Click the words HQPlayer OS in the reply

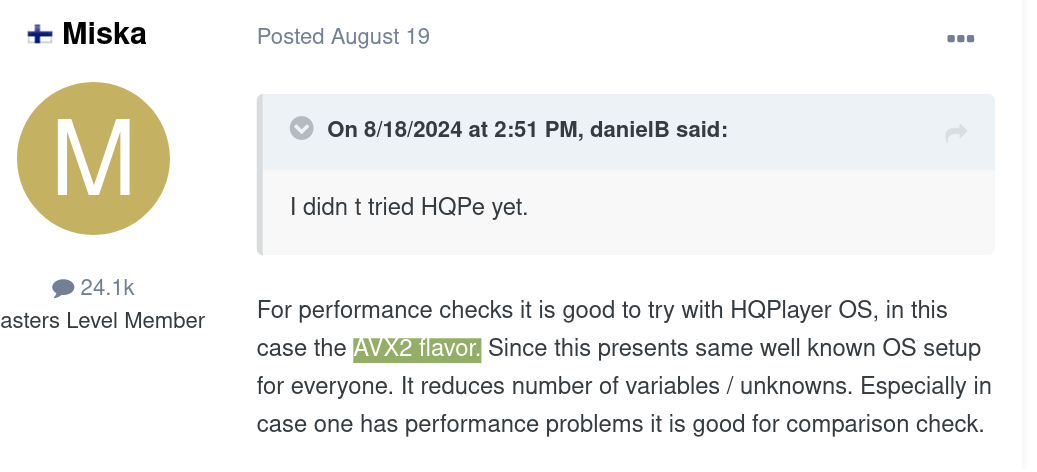click(x=802, y=309)
